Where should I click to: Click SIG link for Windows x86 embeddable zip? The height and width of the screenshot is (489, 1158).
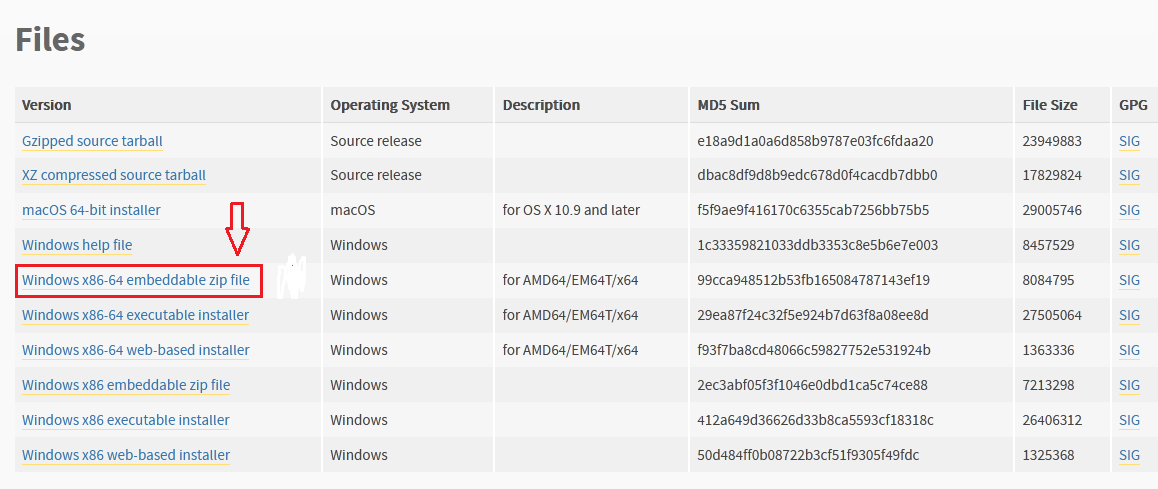[x=1129, y=385]
